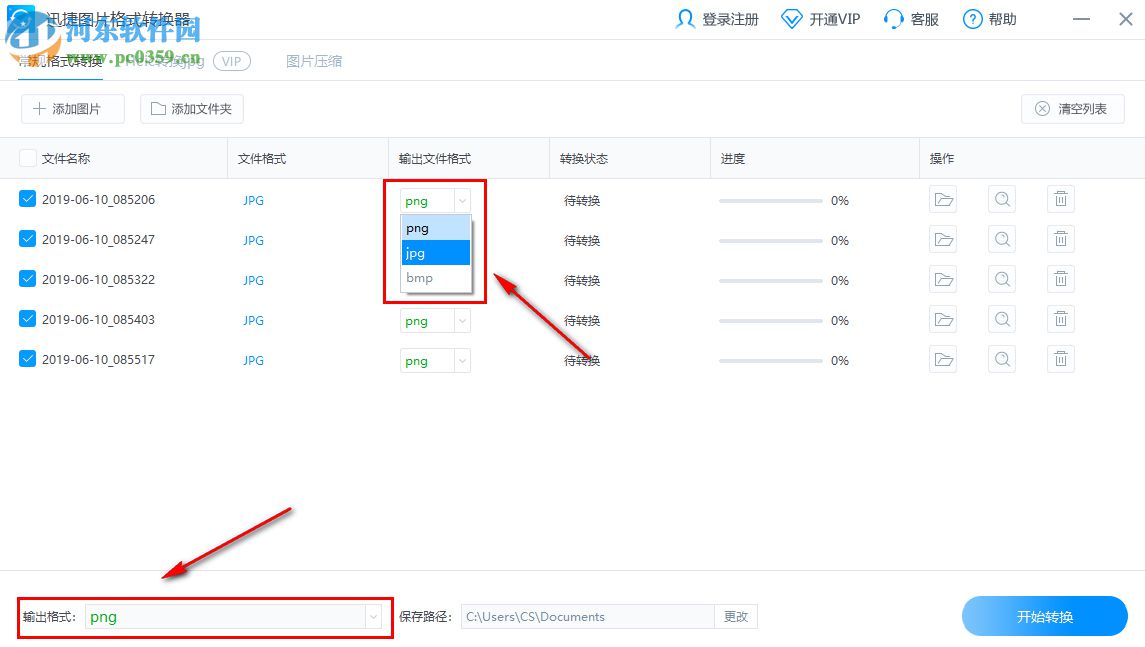Delete file 2019-06-10_085247 with trash icon

[1061, 240]
